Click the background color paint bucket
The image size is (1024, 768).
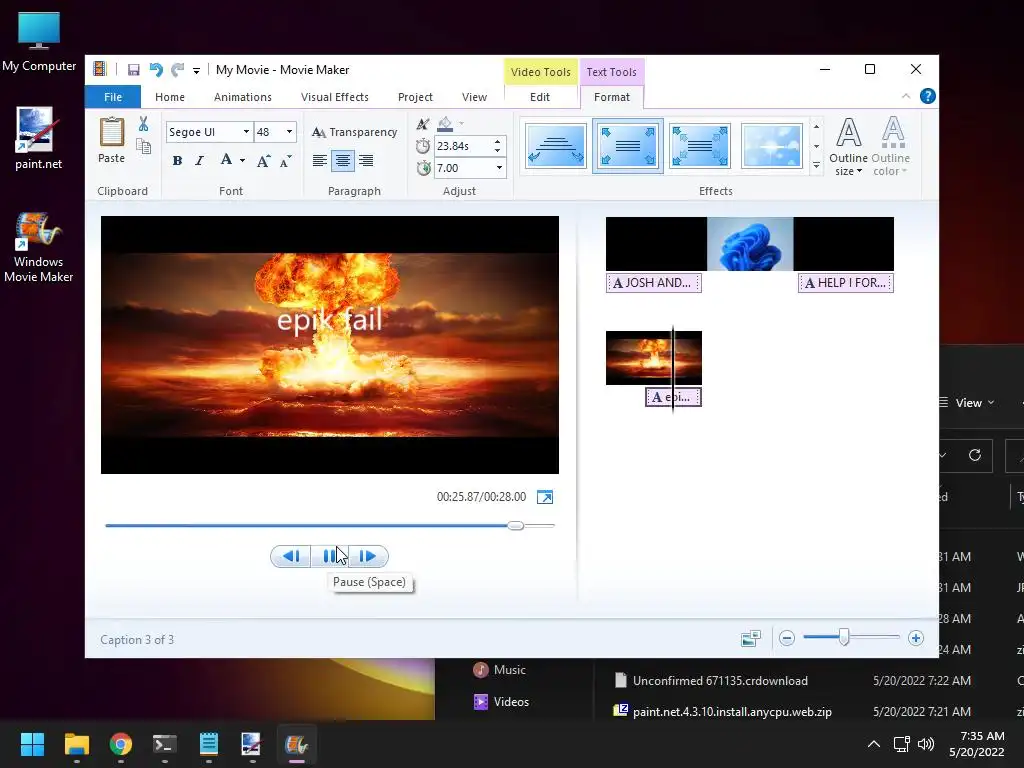coord(445,124)
